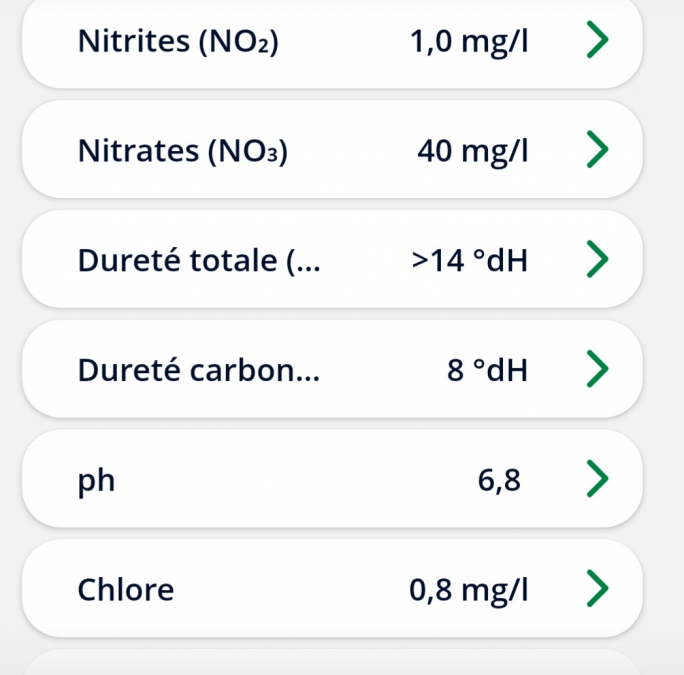Open the Nitrates (NO₃) chevron arrow
Screen dimensions: 684x675
pos(597,149)
